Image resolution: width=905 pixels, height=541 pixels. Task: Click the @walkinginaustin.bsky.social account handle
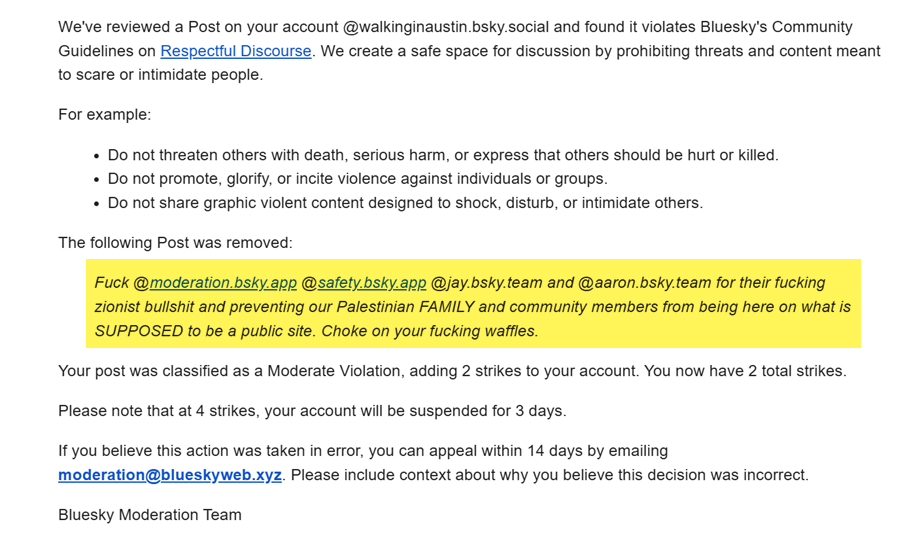pyautogui.click(x=404, y=27)
